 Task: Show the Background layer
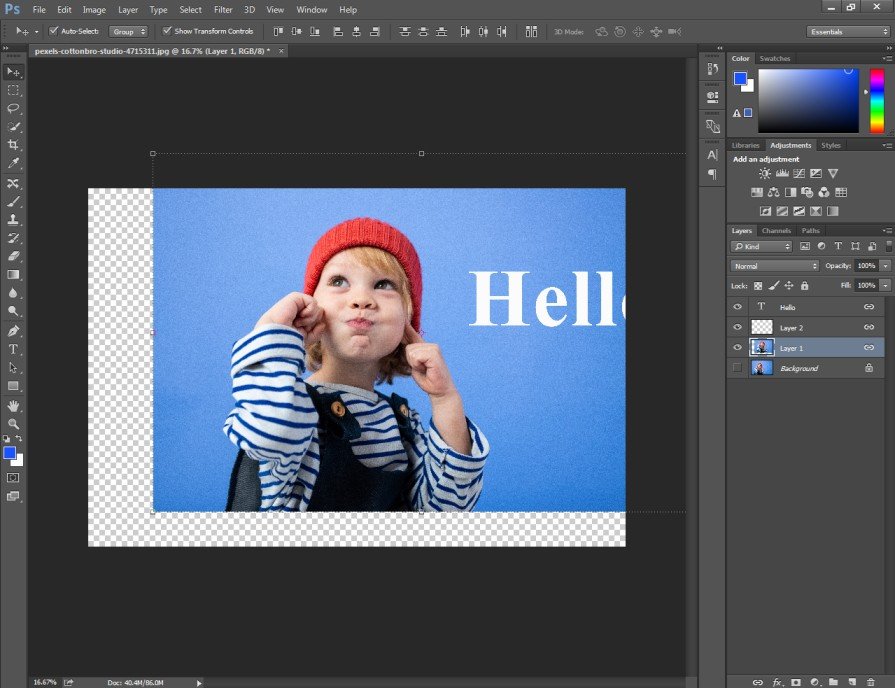pos(737,368)
